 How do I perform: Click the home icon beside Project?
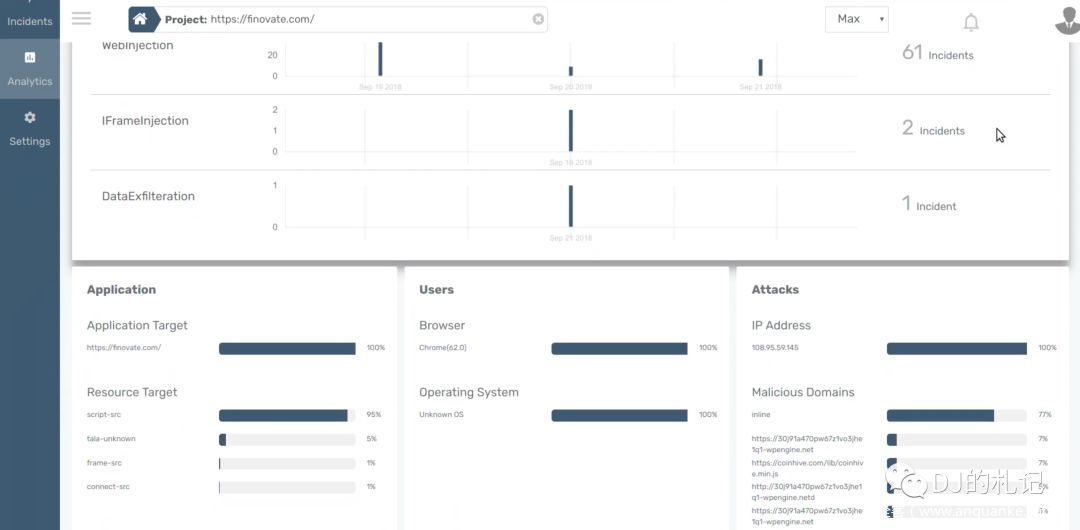142,19
